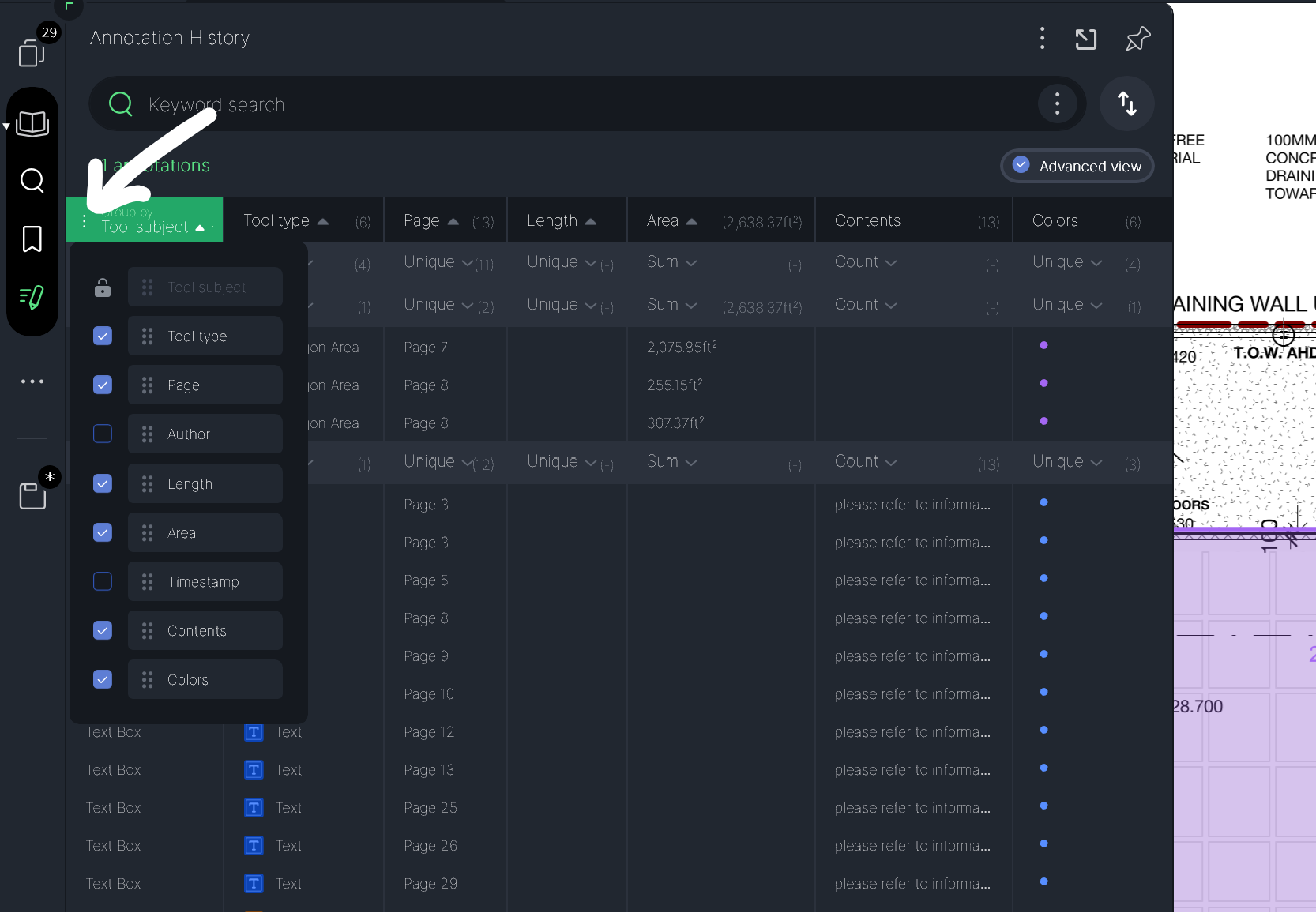Image resolution: width=1316 pixels, height=913 pixels.
Task: Grab the drag handle for Colors column
Action: pos(148,680)
